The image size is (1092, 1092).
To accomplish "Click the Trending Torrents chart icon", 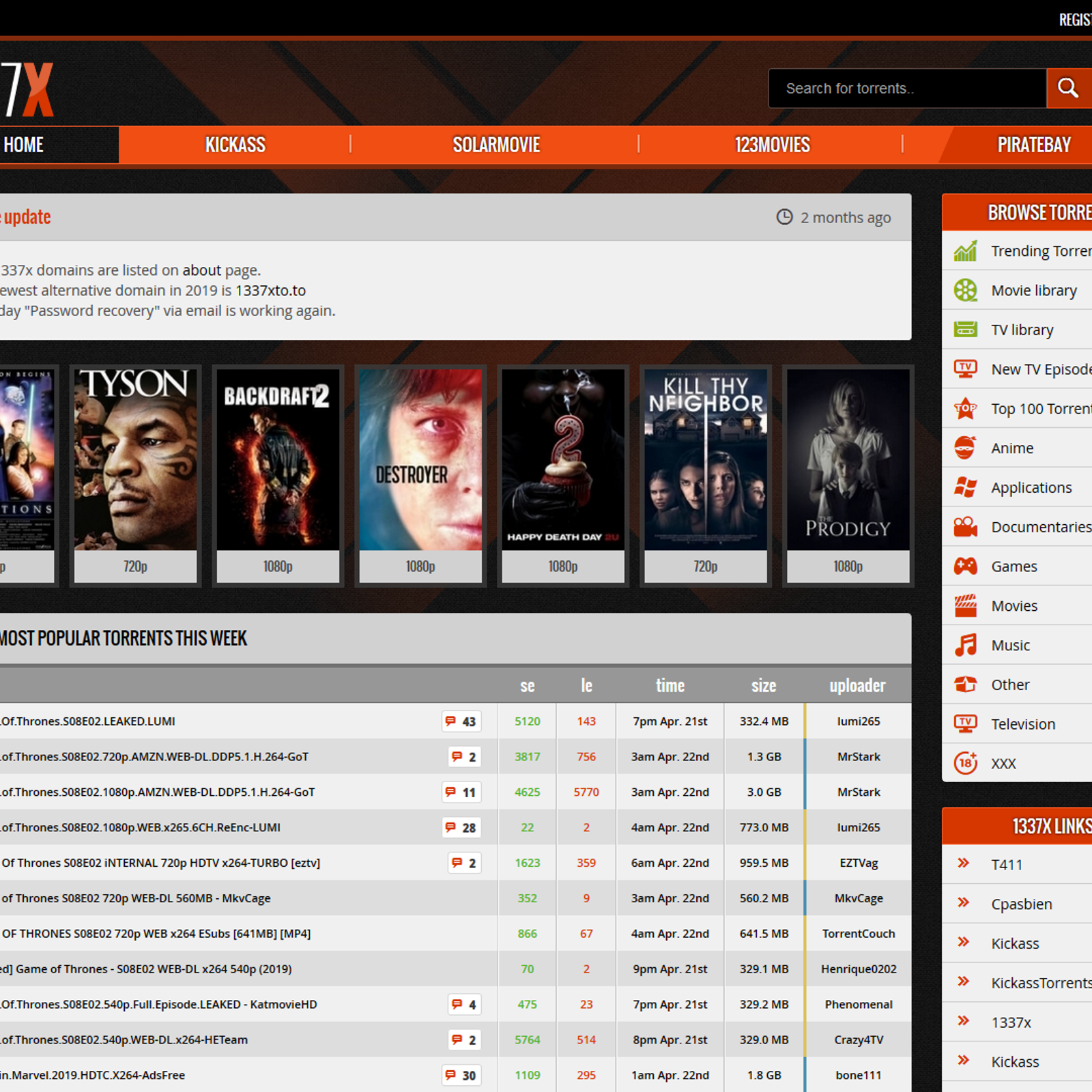I will pos(965,251).
